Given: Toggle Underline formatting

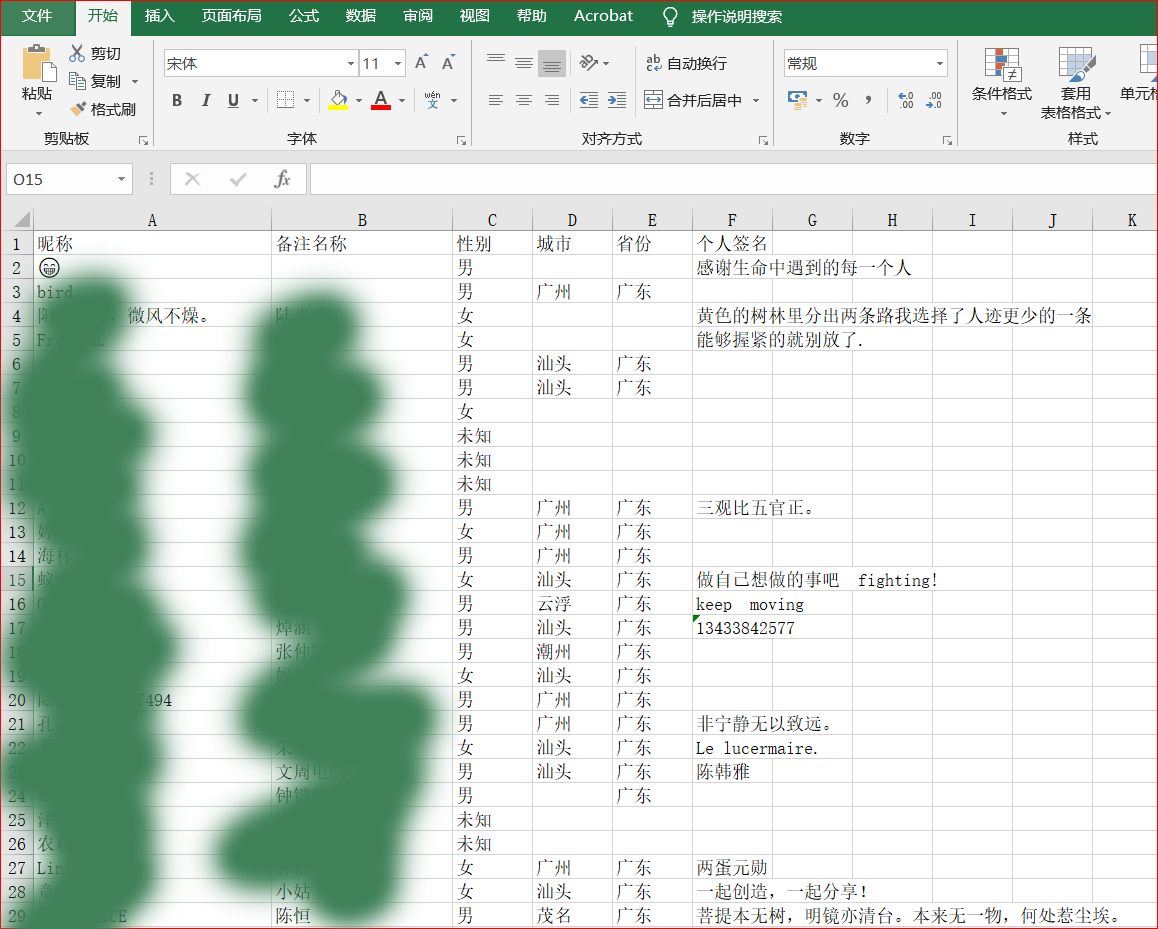Looking at the screenshot, I should coord(233,100).
